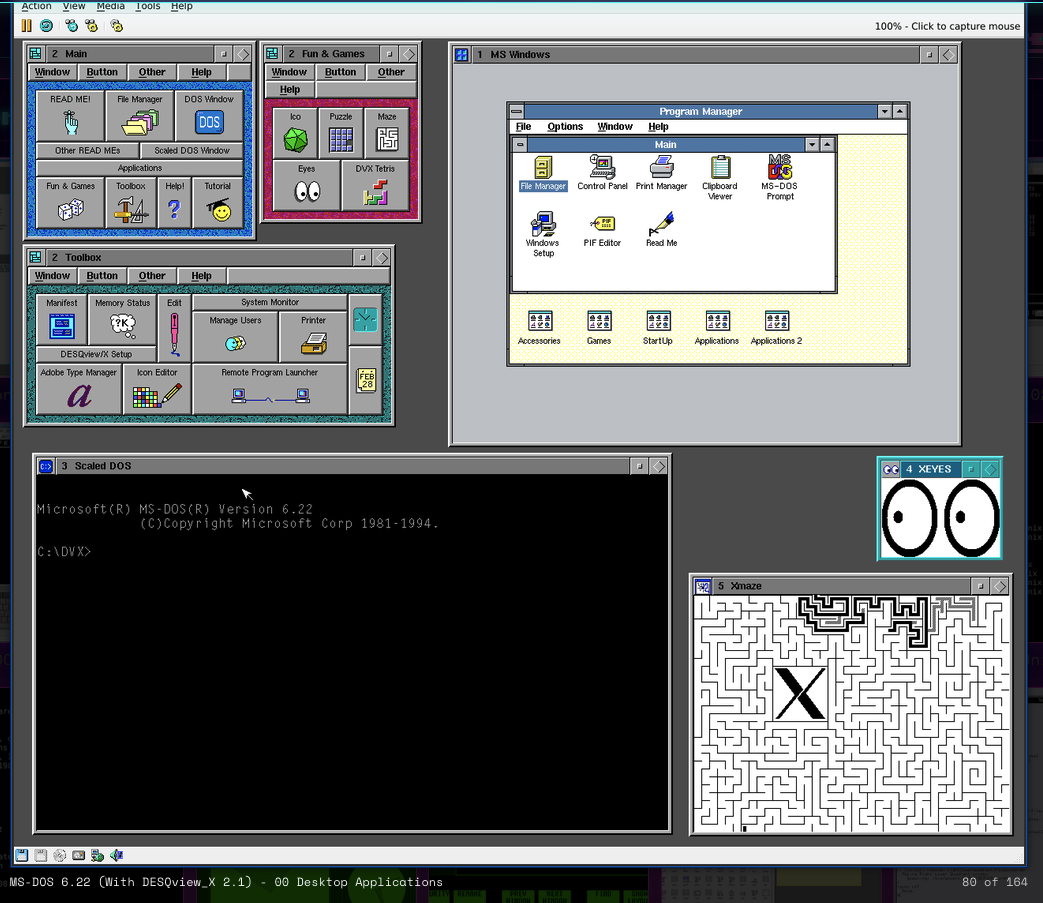The image size is (1043, 903).
Task: Select the Clipboard Viewer icon
Action: click(720, 178)
